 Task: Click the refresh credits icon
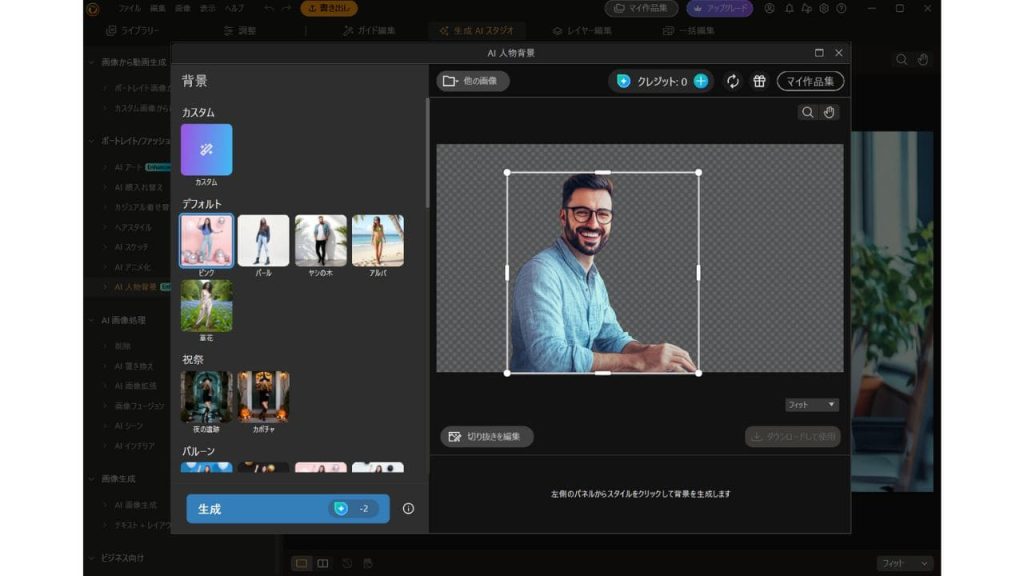(733, 81)
